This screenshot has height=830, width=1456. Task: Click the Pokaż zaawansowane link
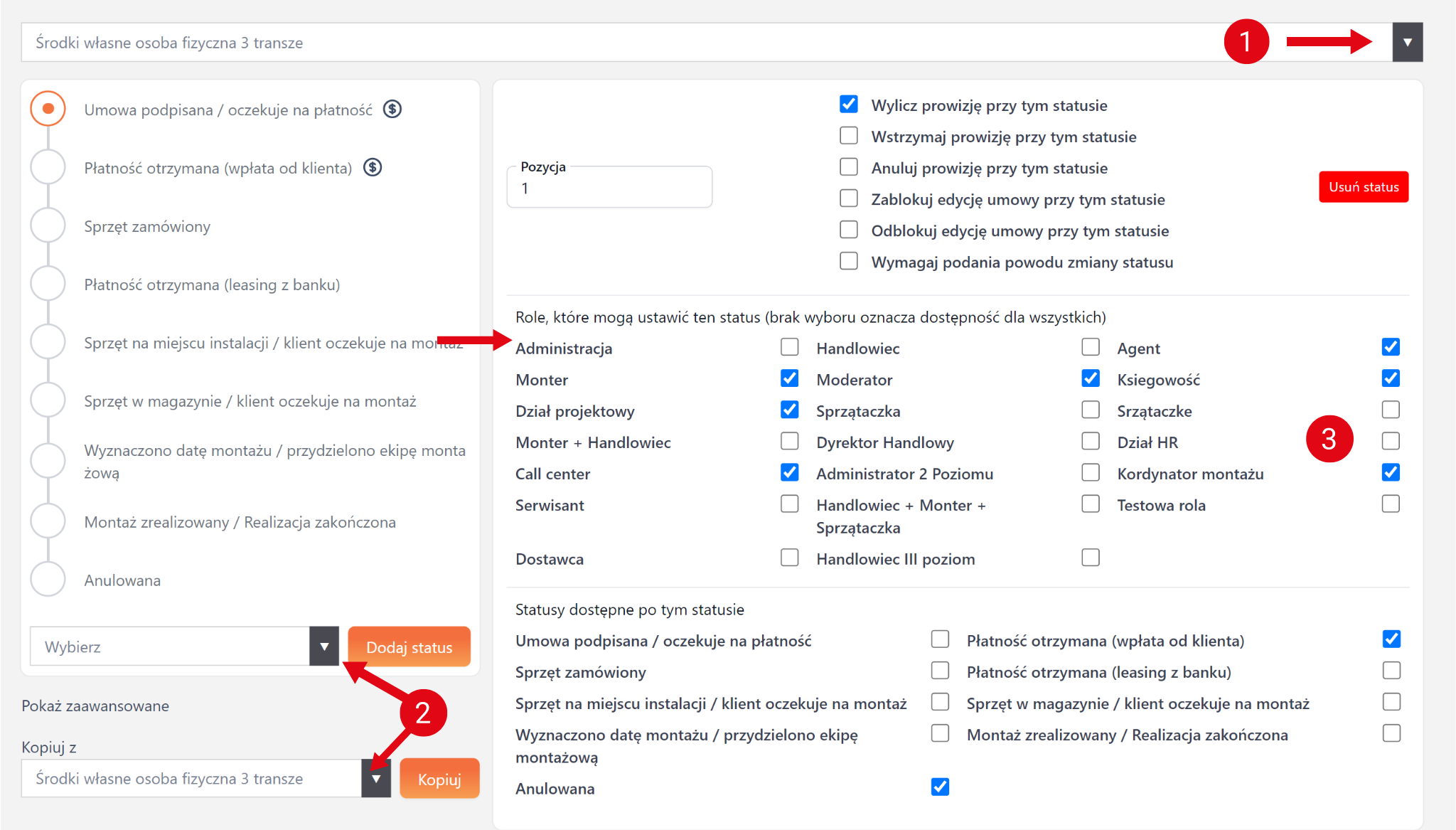(x=95, y=706)
